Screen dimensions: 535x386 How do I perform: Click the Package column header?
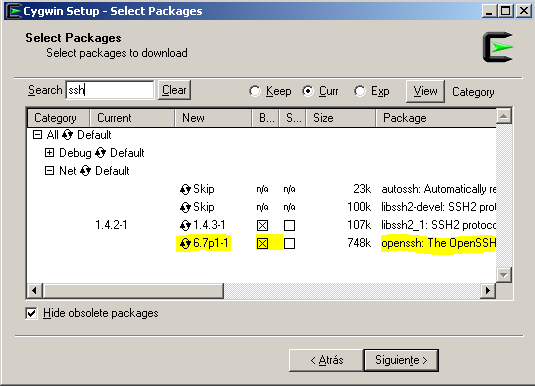pyautogui.click(x=436, y=118)
